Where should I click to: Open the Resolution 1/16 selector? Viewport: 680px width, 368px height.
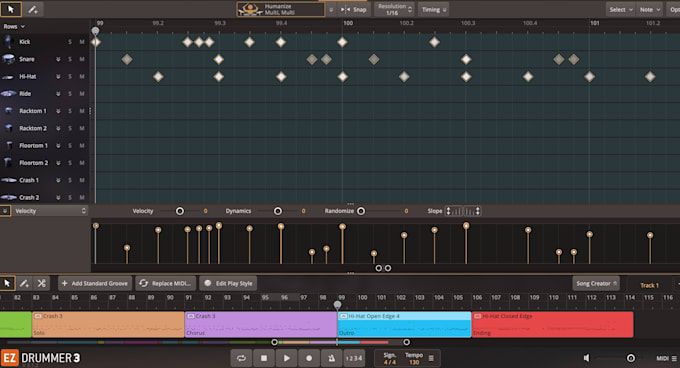pos(394,9)
